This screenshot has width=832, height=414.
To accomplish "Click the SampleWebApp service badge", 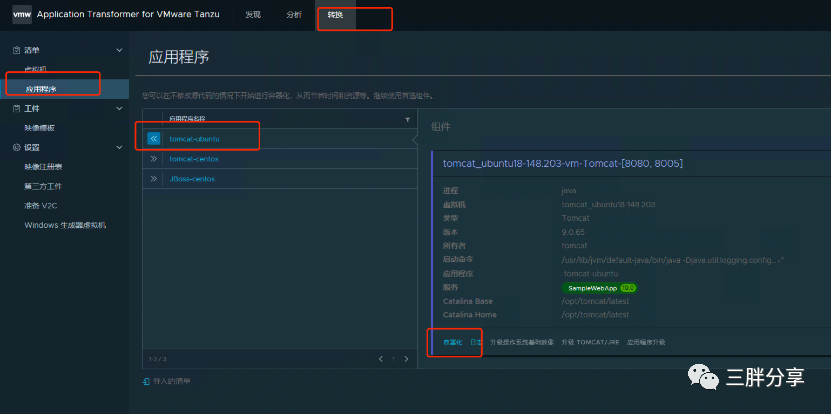I will (600, 288).
